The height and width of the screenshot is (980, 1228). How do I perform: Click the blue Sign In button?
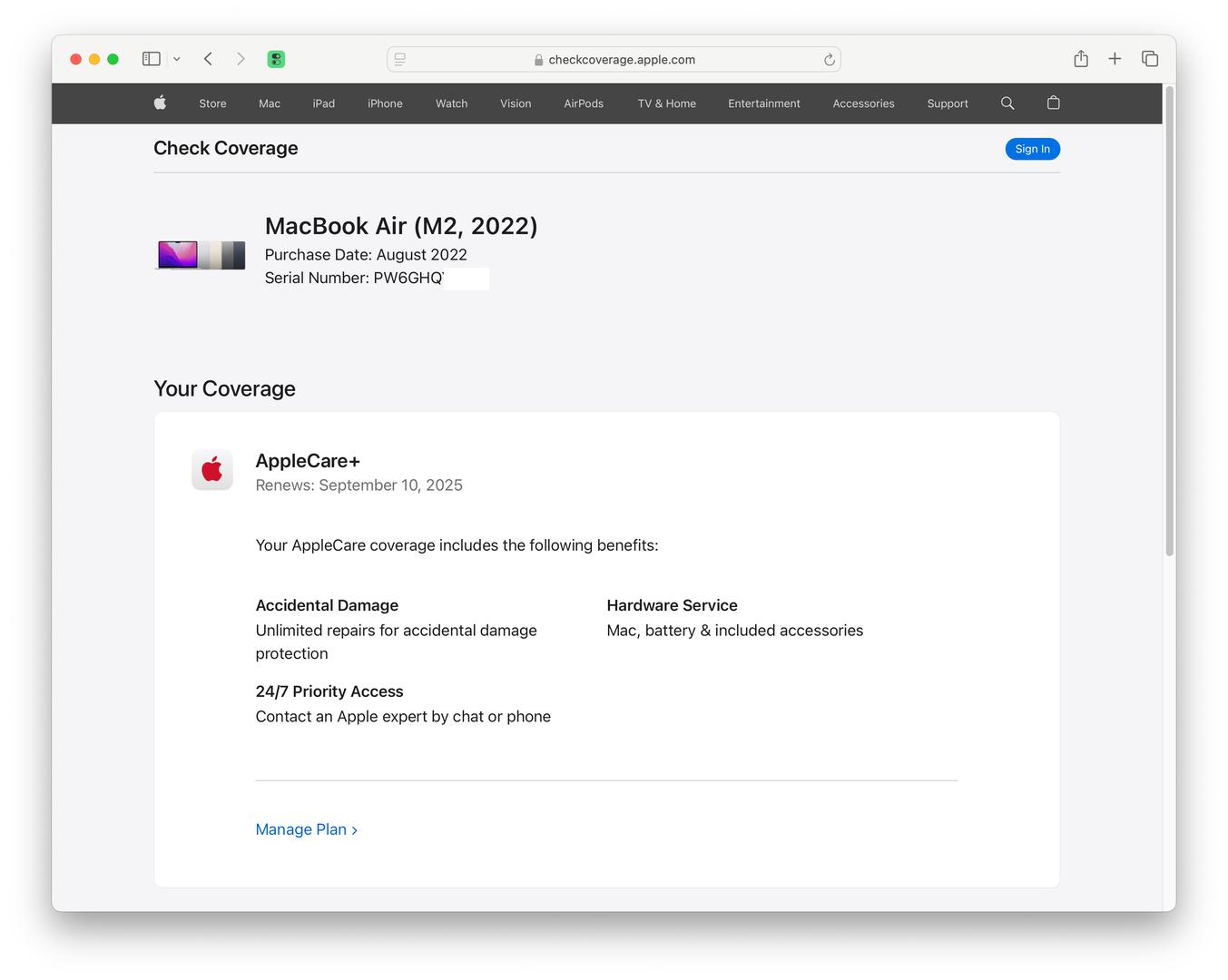click(1033, 149)
